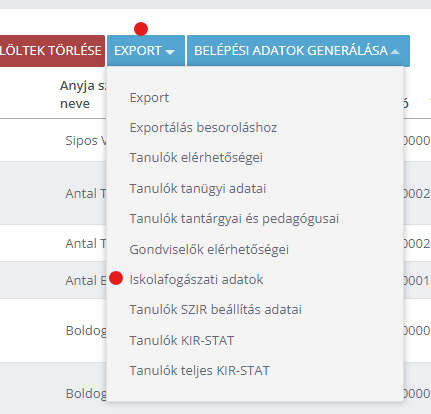The height and width of the screenshot is (414, 431).
Task: Open BELÉPÉSI ADATOK GENERÁLÁSA dropdown
Action: pyautogui.click(x=298, y=51)
